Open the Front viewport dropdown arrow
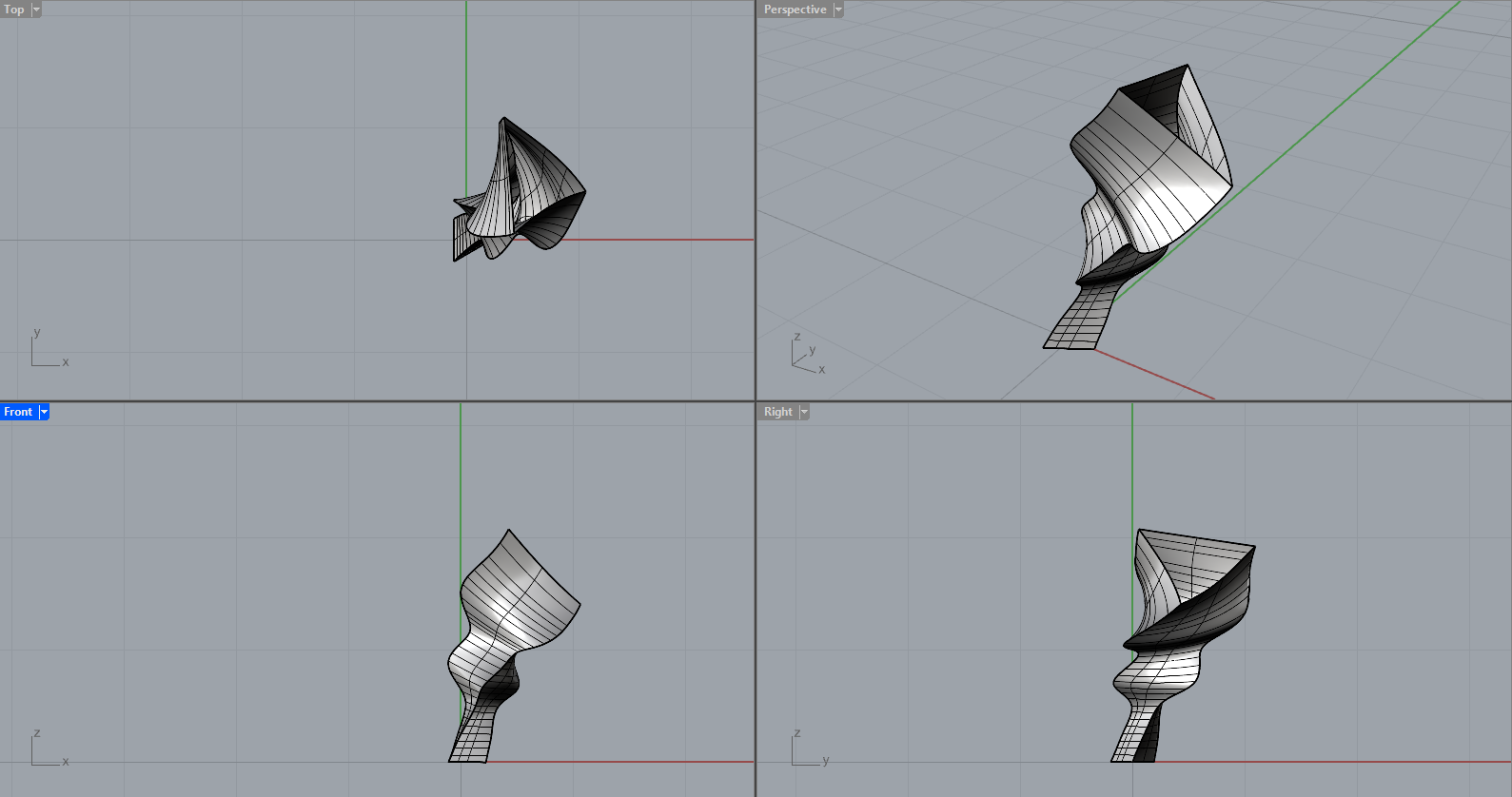The height and width of the screenshot is (797, 1512). pos(44,412)
